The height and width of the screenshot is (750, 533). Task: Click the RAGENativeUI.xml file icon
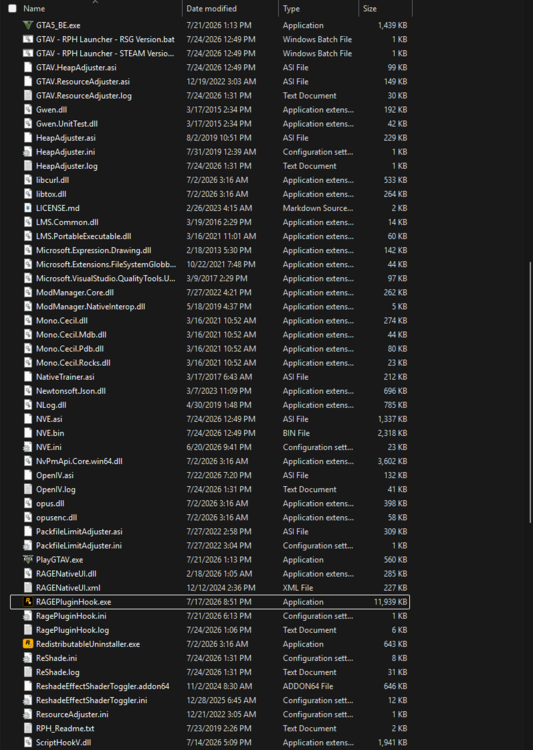coord(28,588)
